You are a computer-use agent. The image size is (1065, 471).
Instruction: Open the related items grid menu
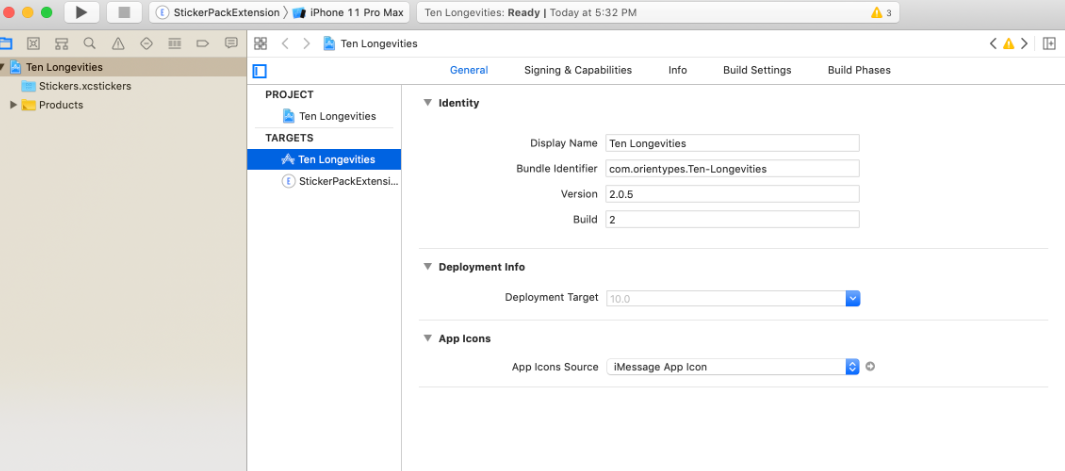coord(260,43)
